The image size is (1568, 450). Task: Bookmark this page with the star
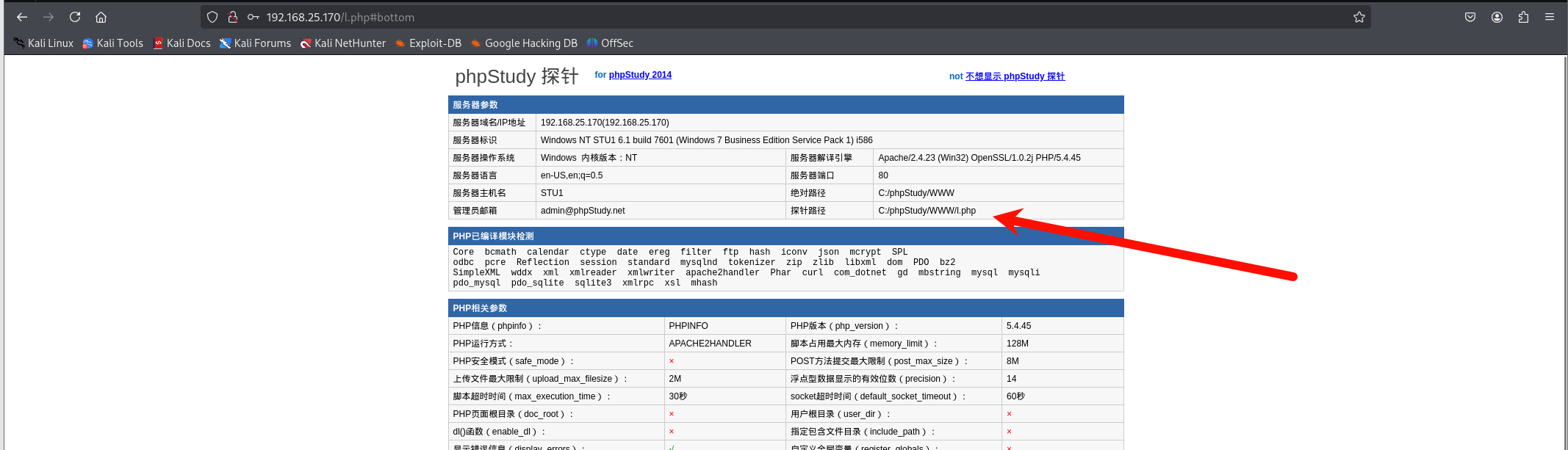tap(1359, 17)
